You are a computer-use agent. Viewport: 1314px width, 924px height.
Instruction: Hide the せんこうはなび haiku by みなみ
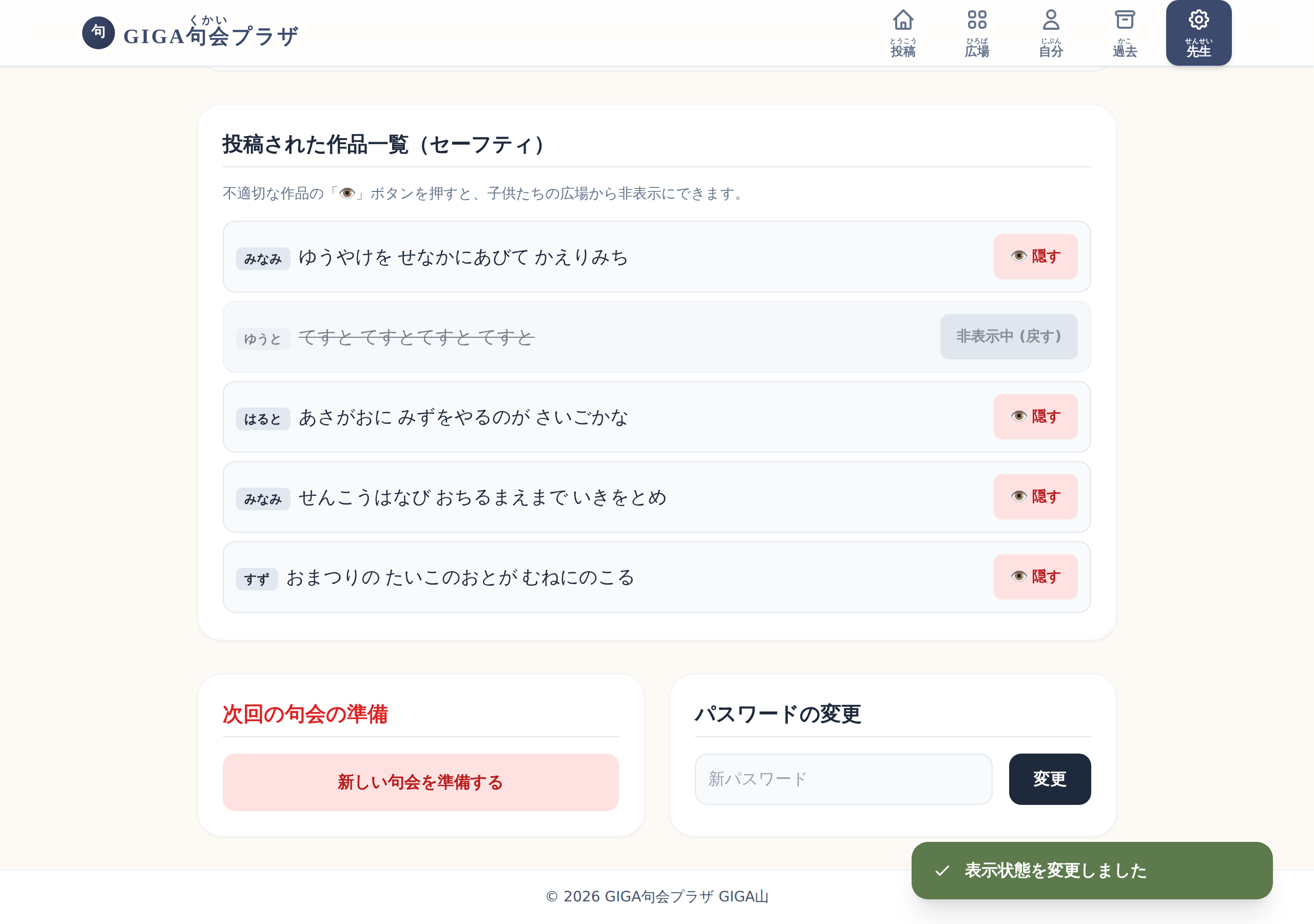click(x=1035, y=497)
